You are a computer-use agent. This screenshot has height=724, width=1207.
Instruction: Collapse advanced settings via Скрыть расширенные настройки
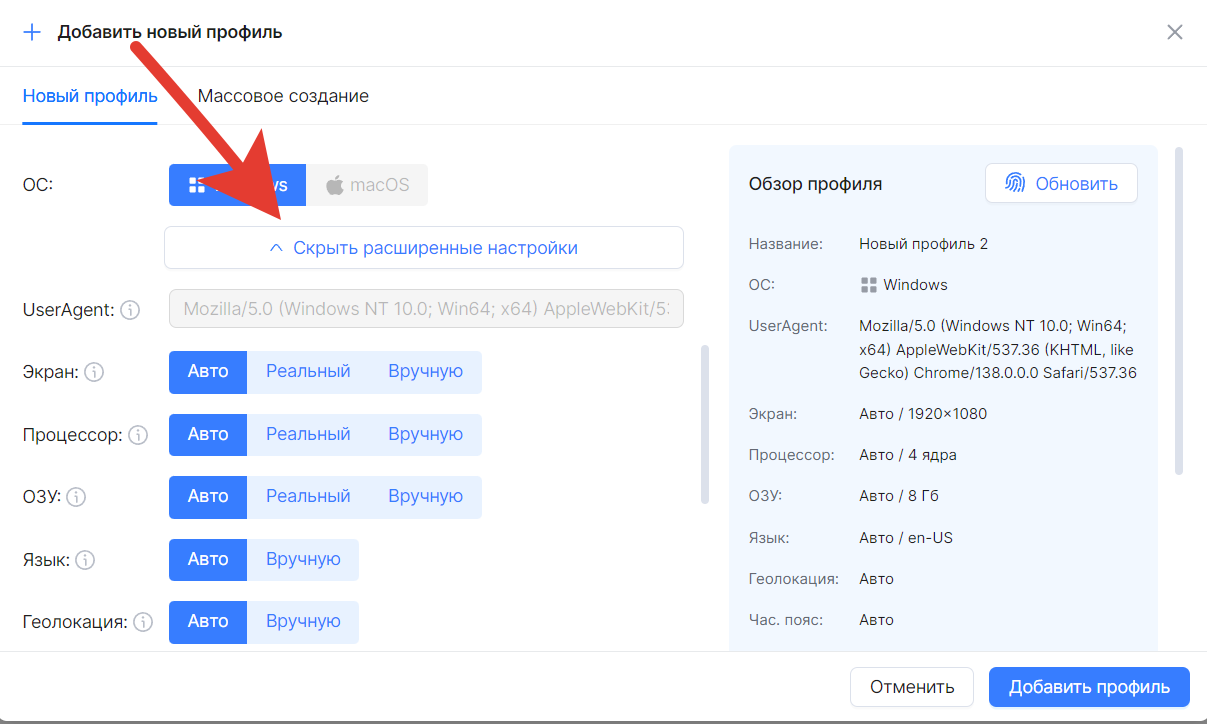pyautogui.click(x=423, y=247)
